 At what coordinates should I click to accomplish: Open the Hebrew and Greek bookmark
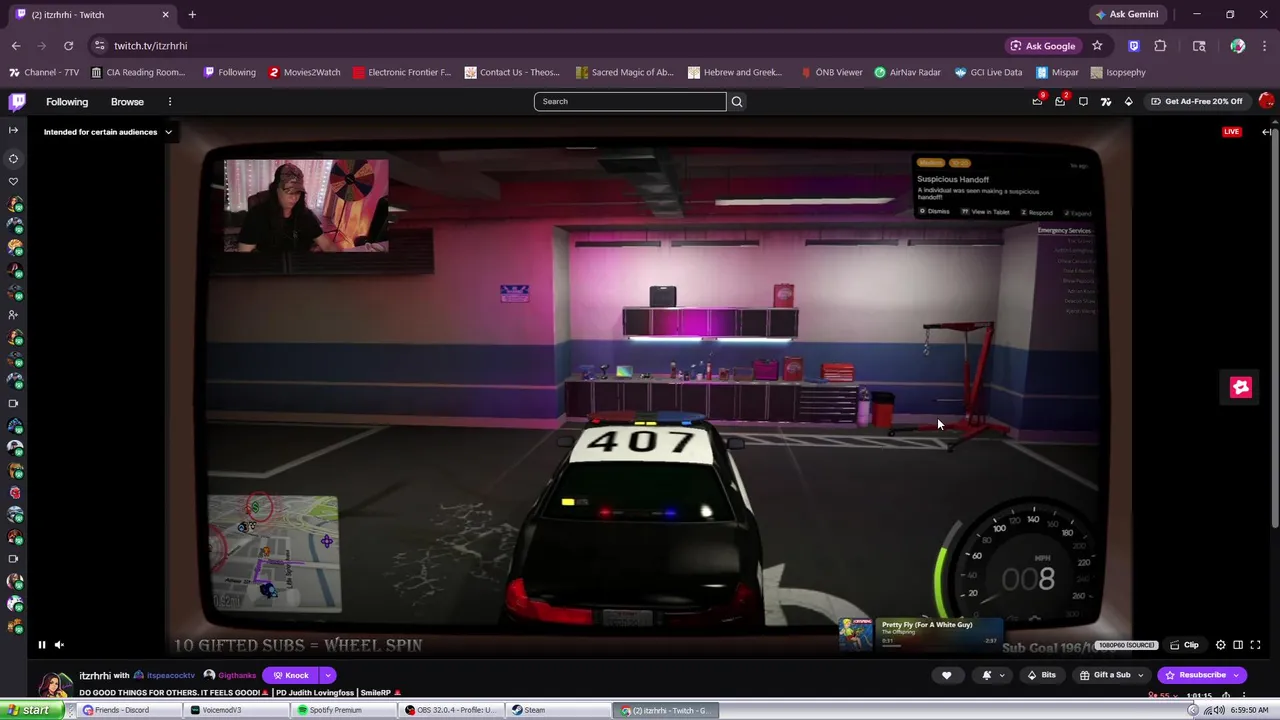coord(735,72)
